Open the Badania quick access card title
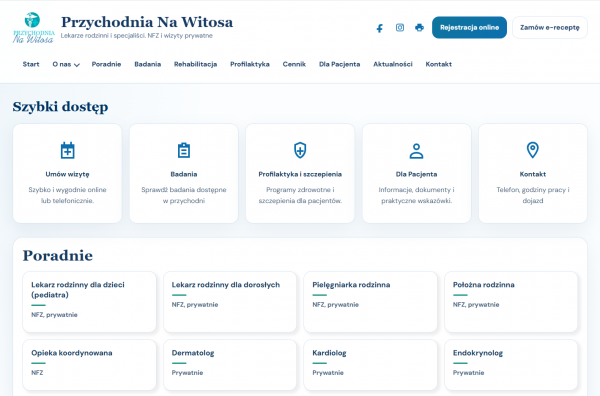 point(184,174)
